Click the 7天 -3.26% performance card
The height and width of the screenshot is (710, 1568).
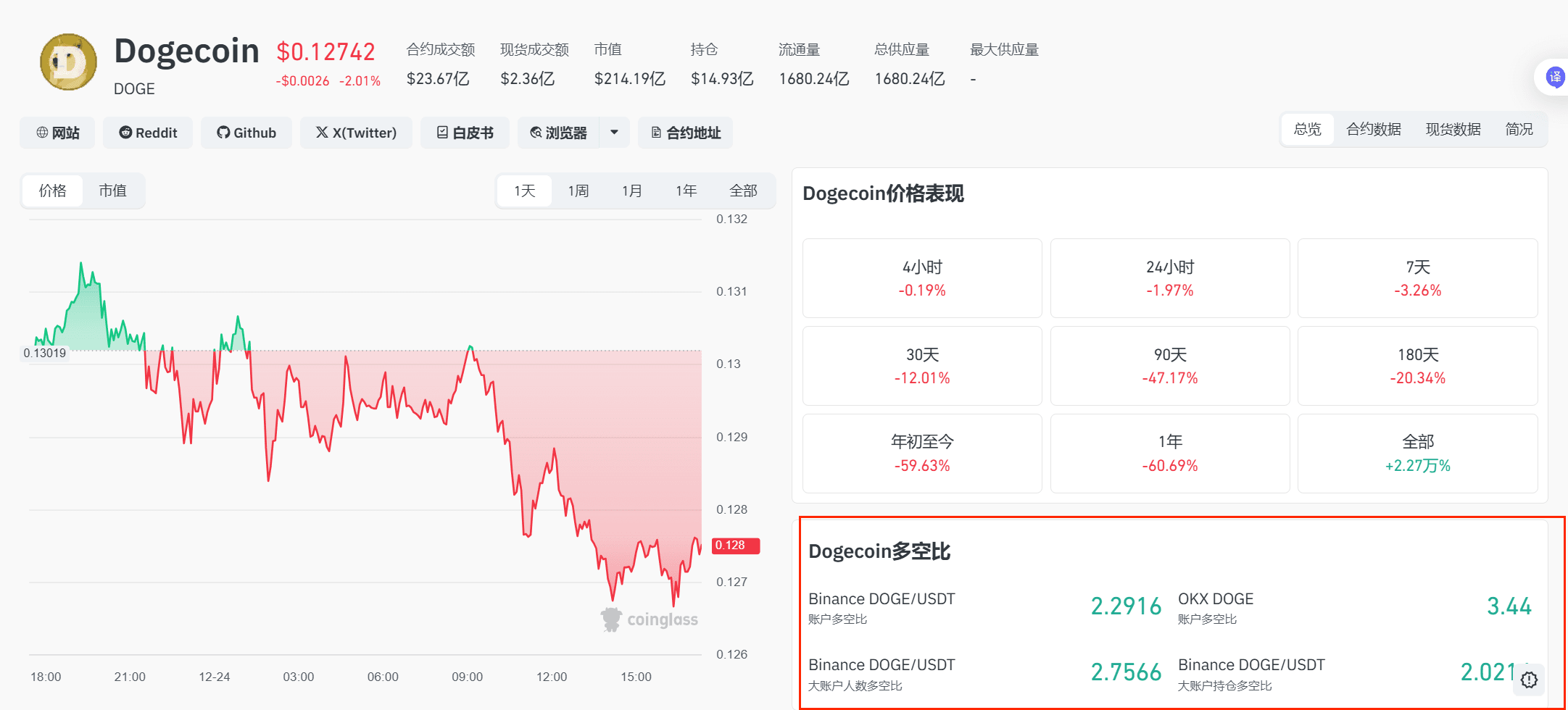1418,278
